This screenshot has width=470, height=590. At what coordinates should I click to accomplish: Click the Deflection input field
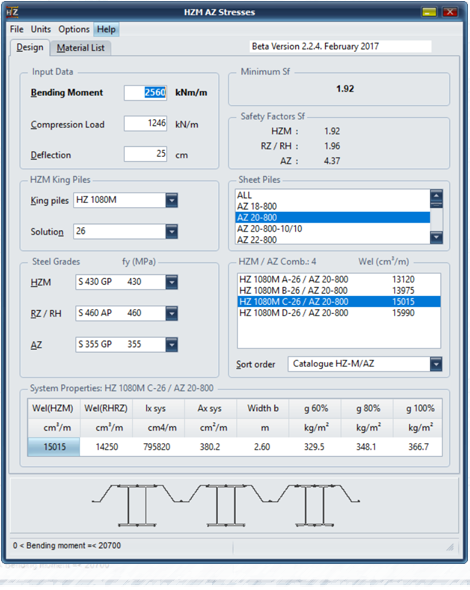[x=146, y=154]
